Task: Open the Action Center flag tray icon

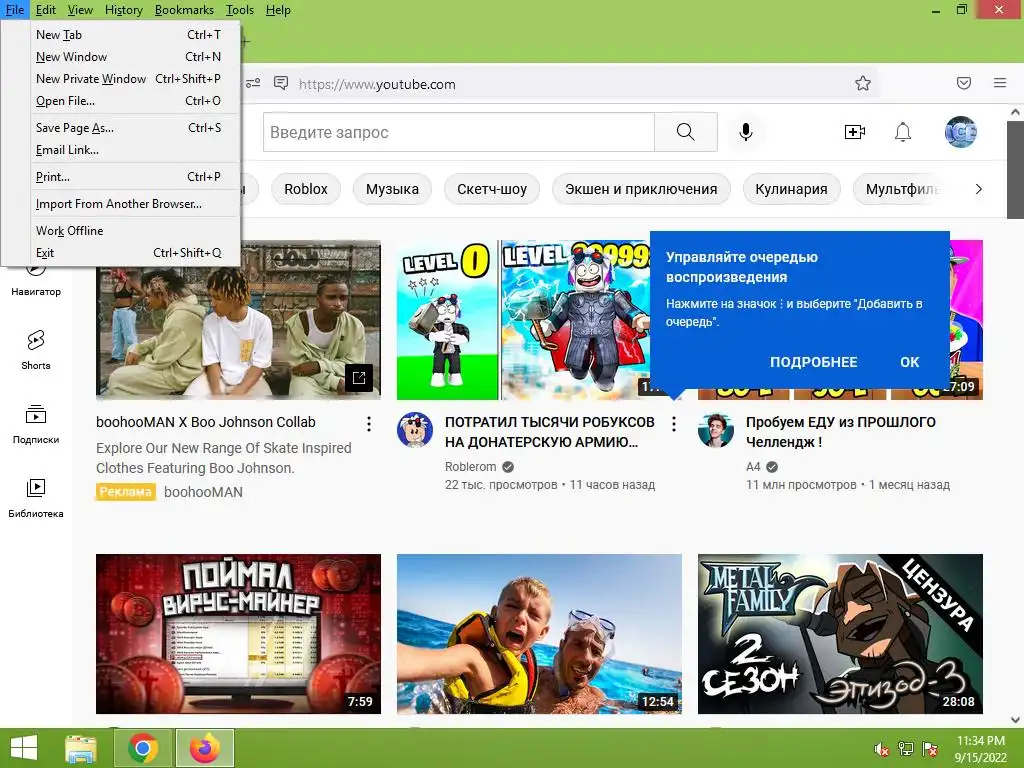Action: pos(930,748)
